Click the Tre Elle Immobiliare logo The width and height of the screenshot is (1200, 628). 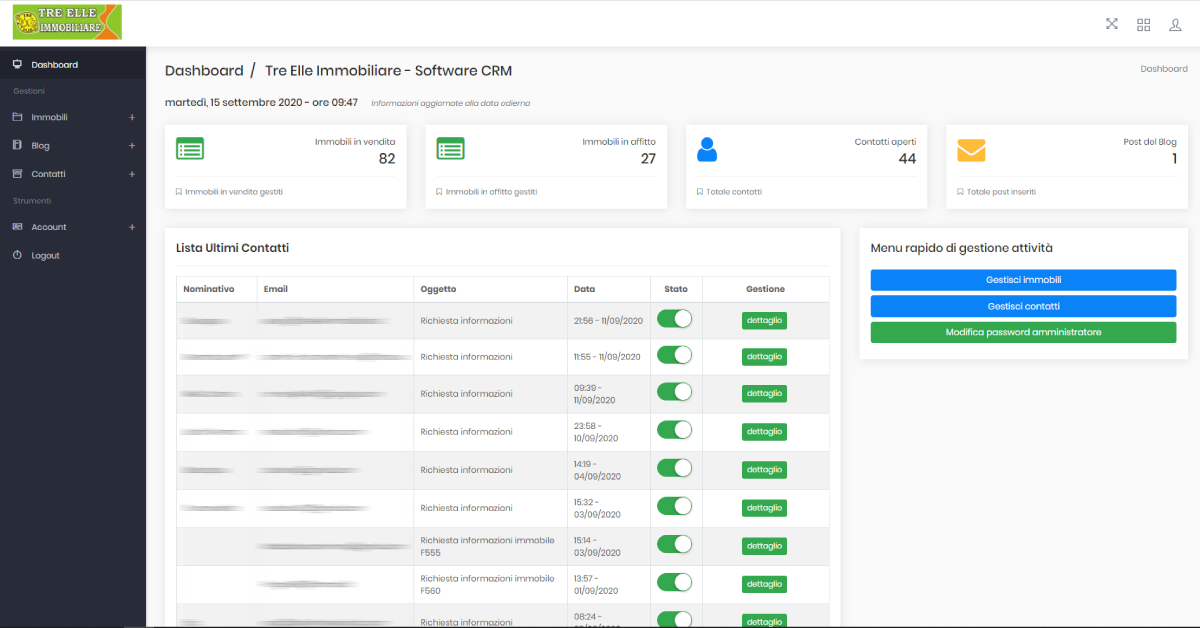coord(67,22)
